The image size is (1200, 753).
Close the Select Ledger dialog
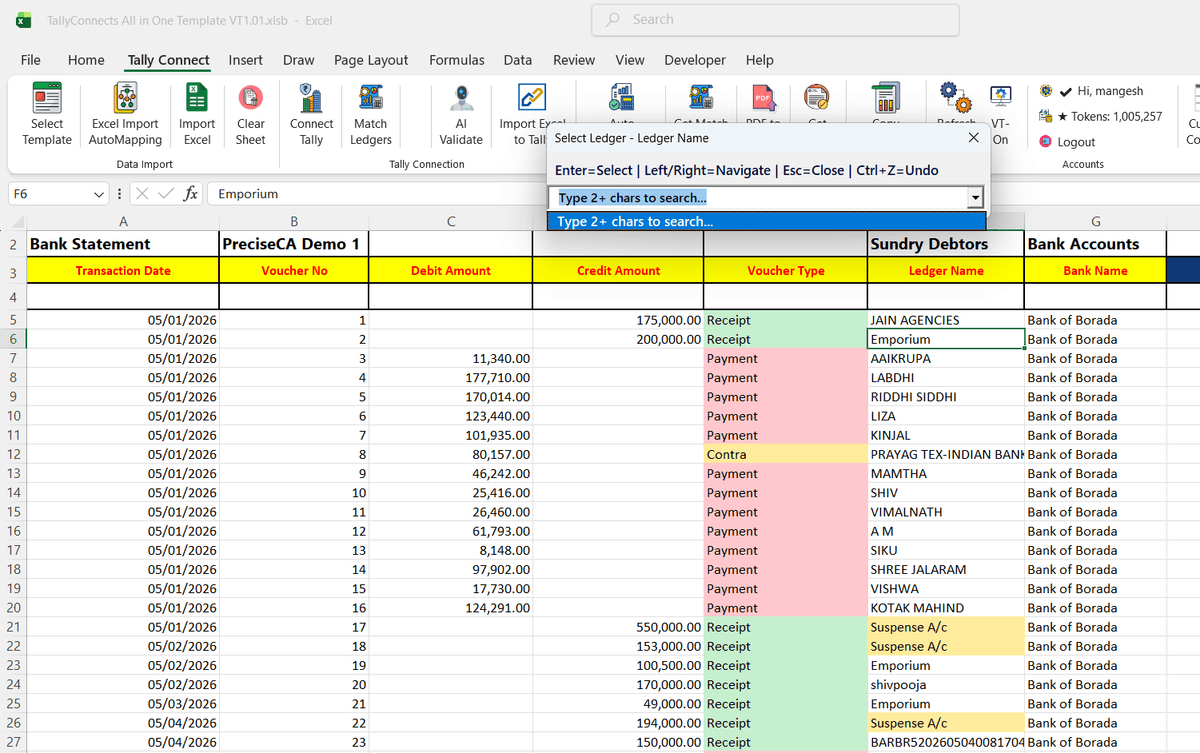[974, 138]
